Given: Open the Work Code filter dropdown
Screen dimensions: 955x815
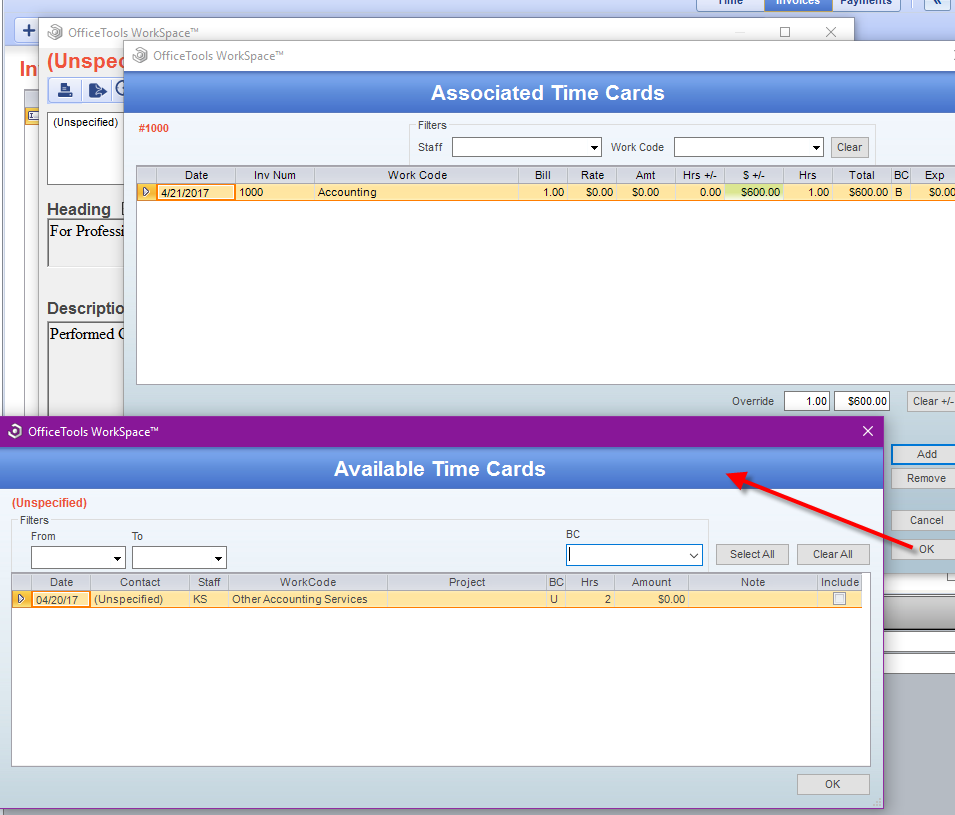Looking at the screenshot, I should click(x=816, y=147).
